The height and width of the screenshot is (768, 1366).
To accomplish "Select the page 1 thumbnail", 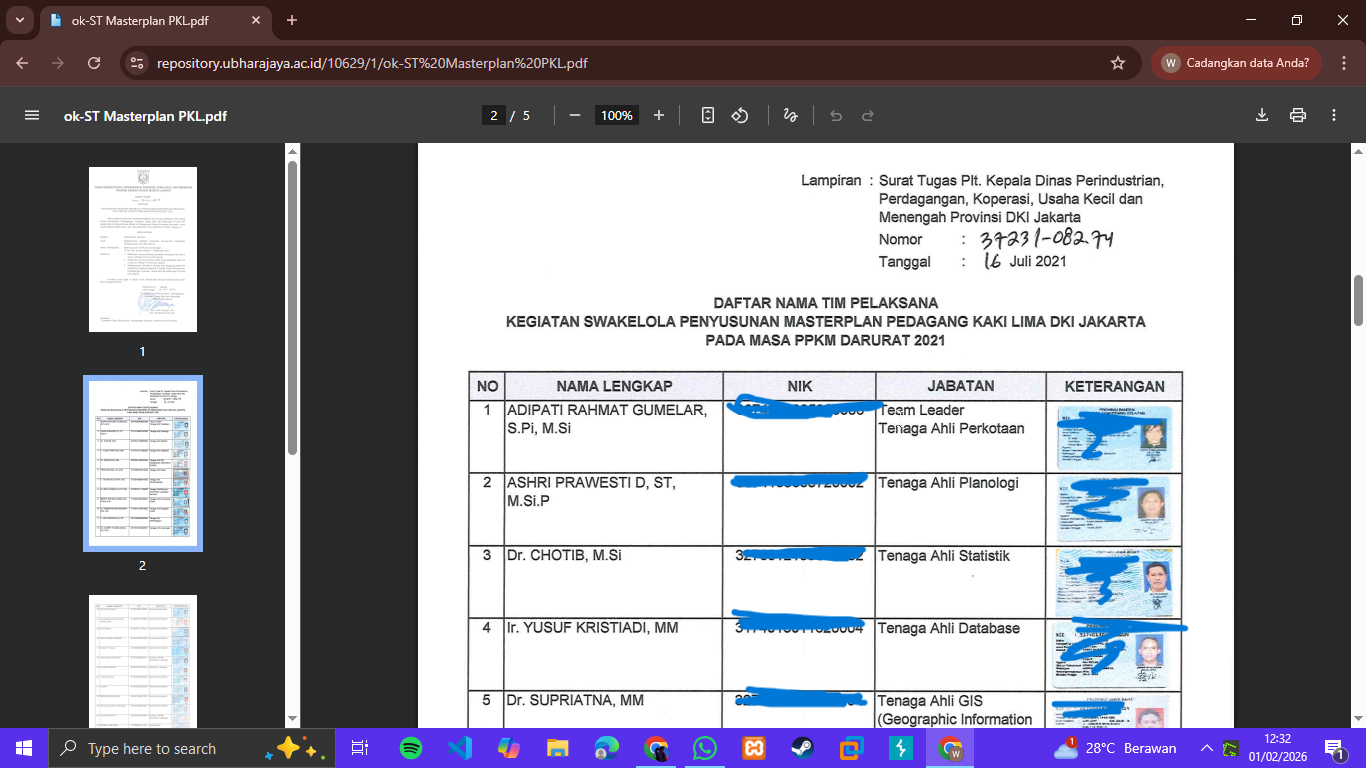I will tap(143, 249).
